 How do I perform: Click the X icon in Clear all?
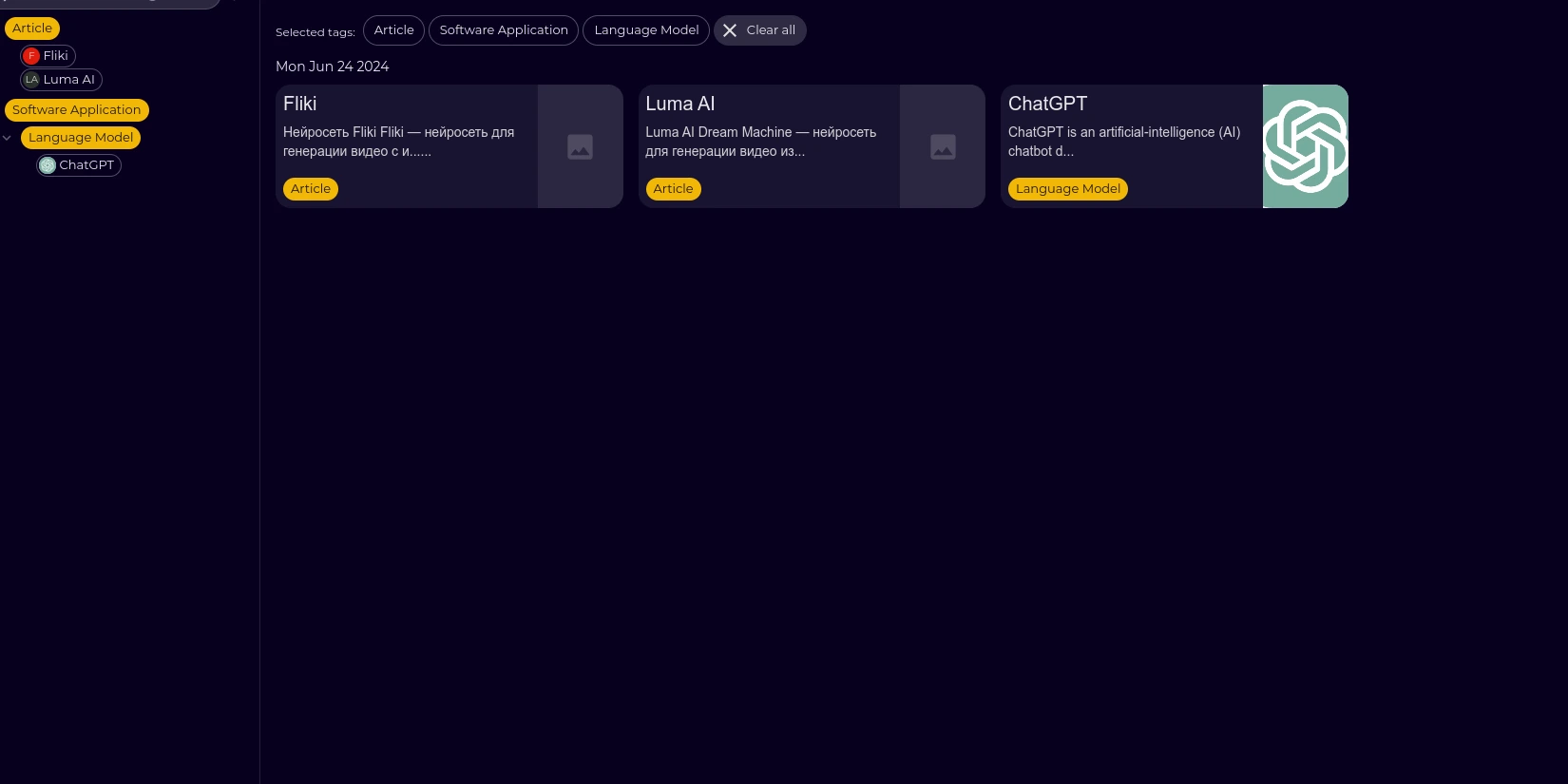tap(730, 30)
